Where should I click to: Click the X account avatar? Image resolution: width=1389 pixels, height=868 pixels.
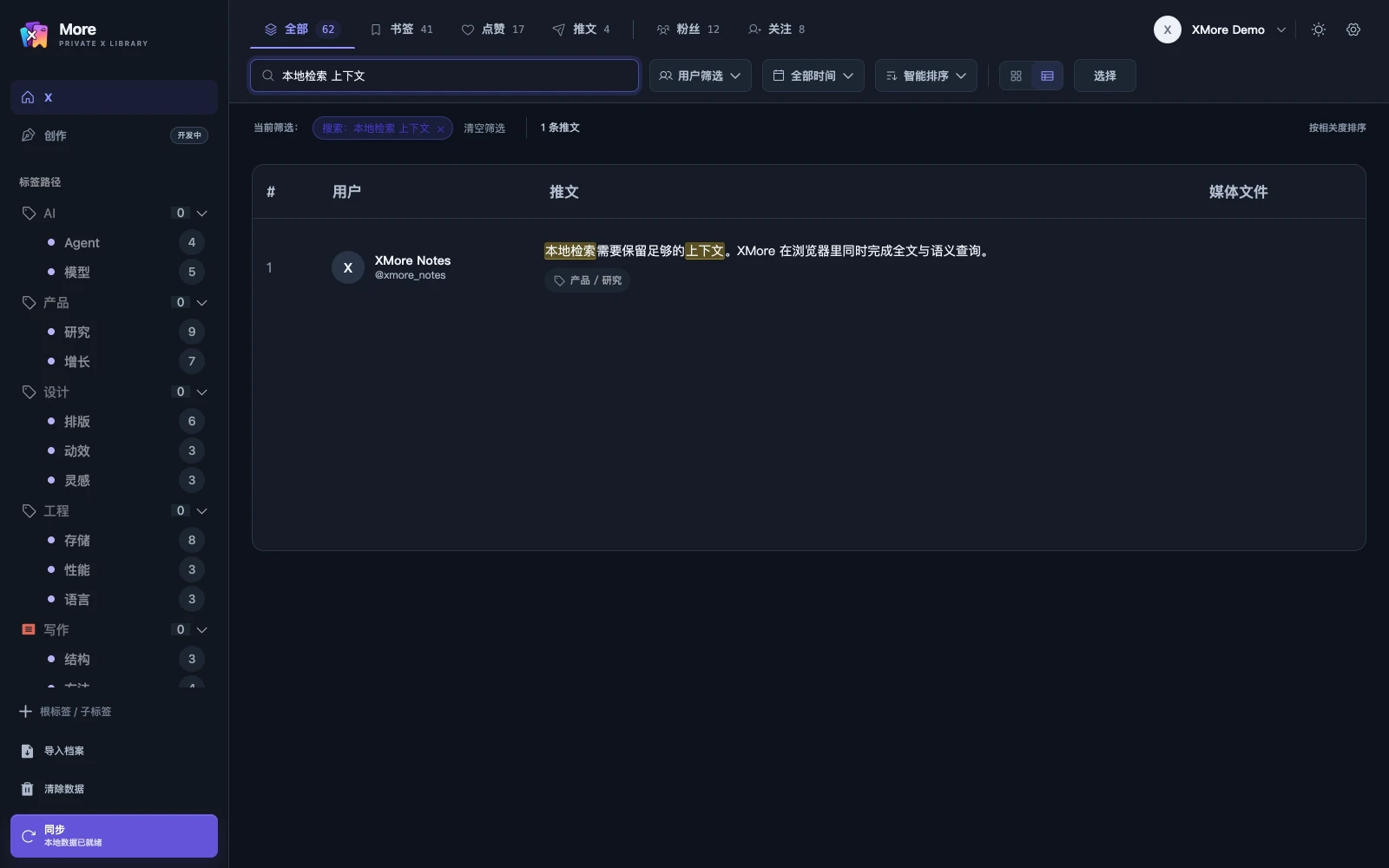click(1168, 30)
